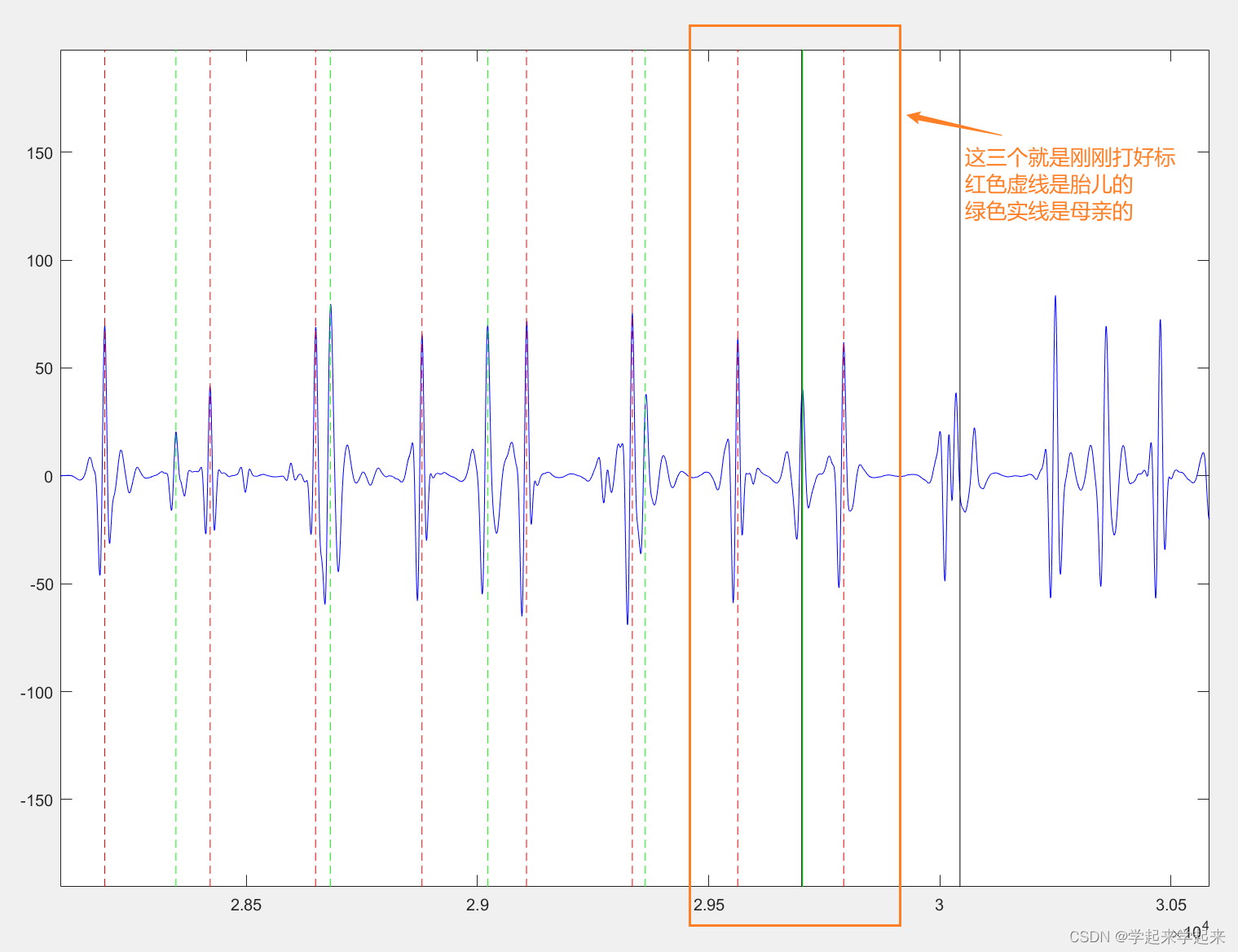Image resolution: width=1238 pixels, height=952 pixels.
Task: Click the y-axis tick label 0
Action: pos(48,477)
